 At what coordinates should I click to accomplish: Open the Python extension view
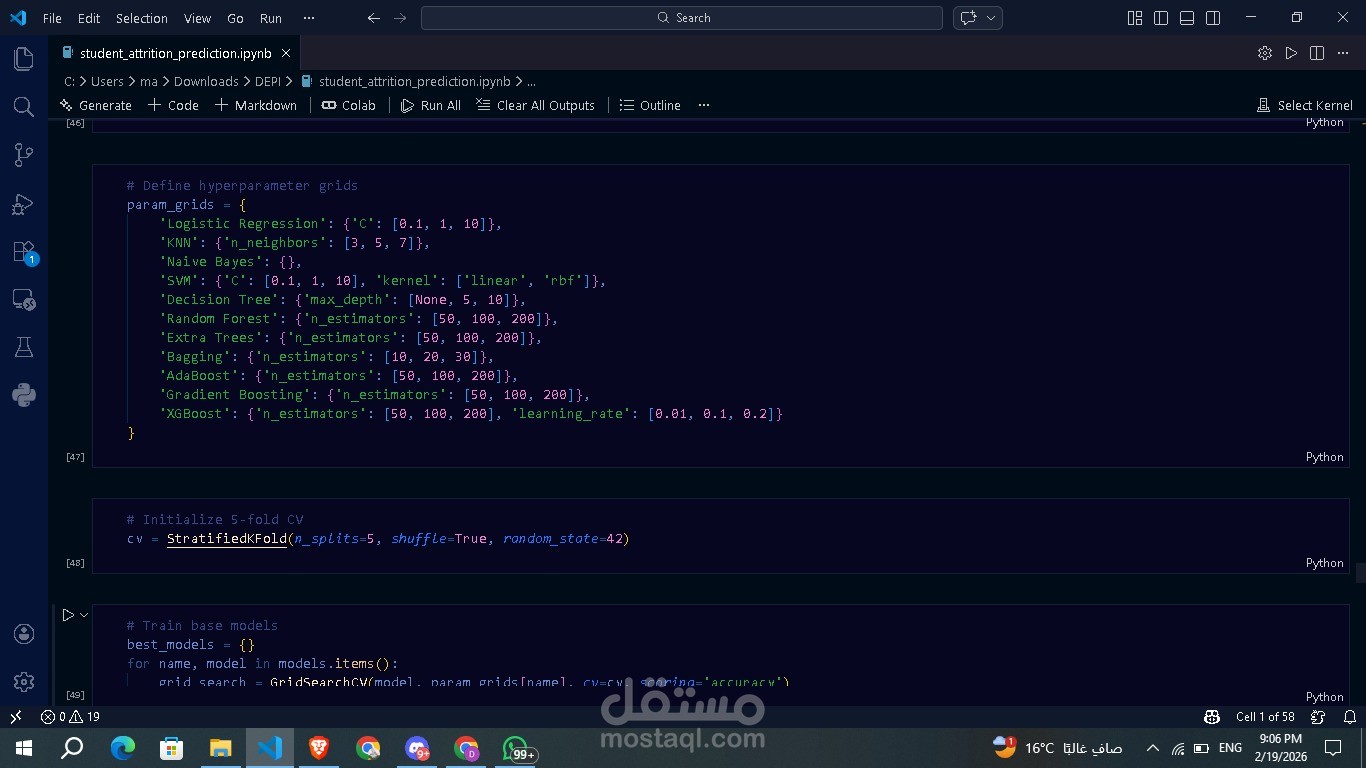tap(24, 396)
